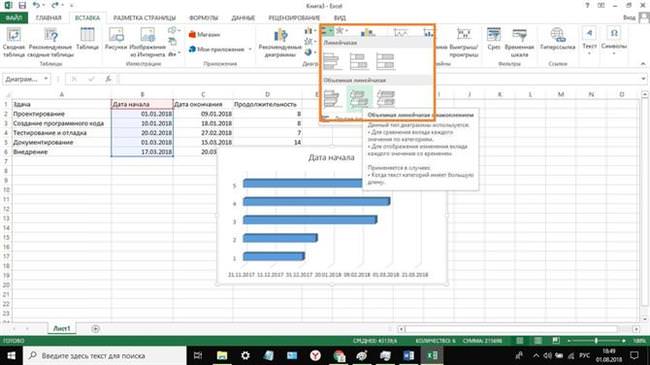The image size is (650, 365).
Task: Open the Мои приложения dropdown arrow
Action: [x=250, y=49]
